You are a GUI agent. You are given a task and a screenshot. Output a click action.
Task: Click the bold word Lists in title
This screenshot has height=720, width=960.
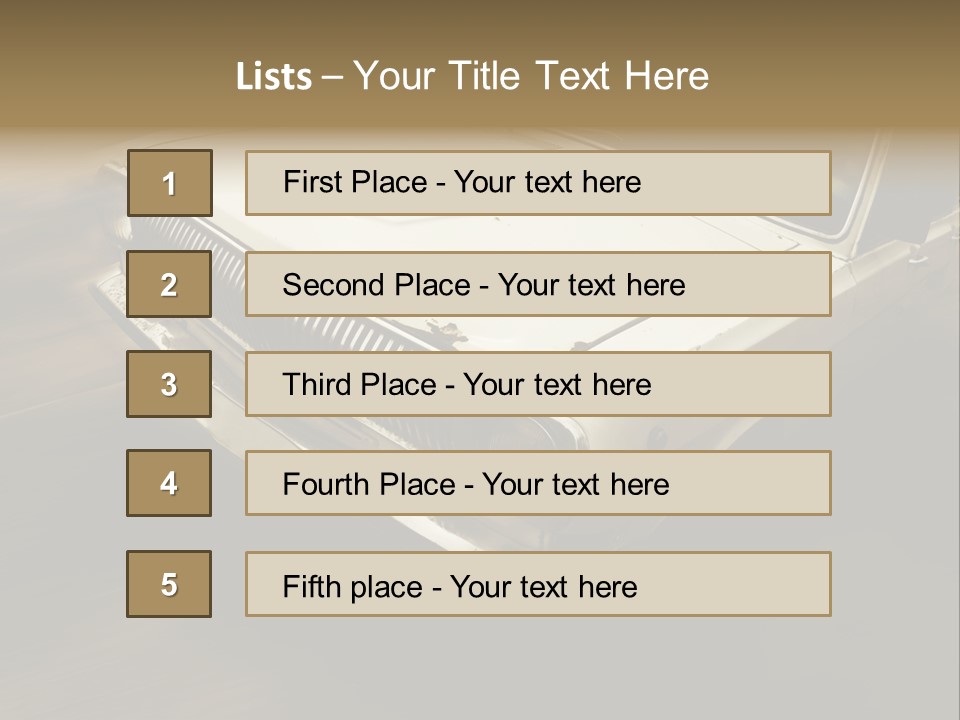(274, 77)
